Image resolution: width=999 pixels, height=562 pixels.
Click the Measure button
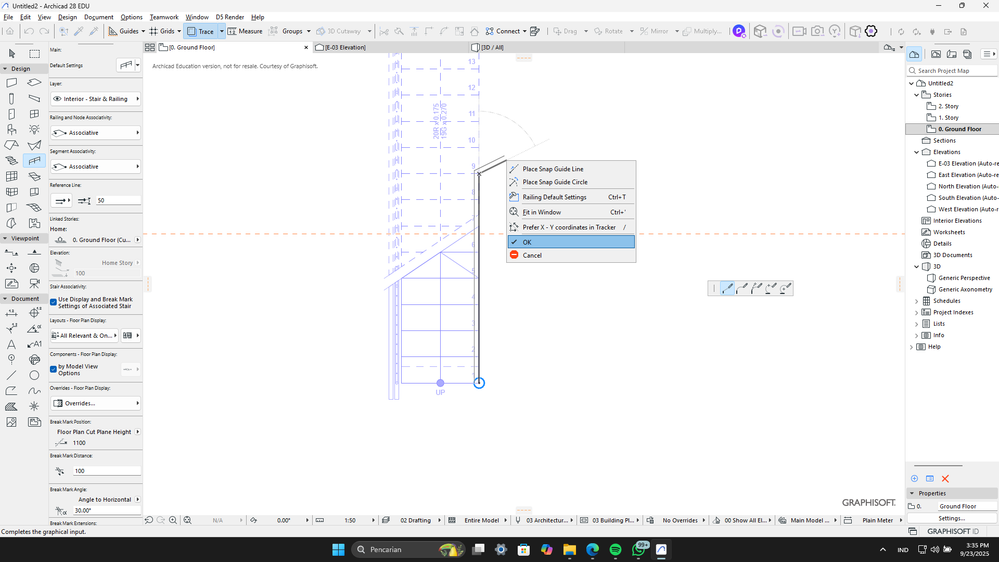[x=245, y=31]
